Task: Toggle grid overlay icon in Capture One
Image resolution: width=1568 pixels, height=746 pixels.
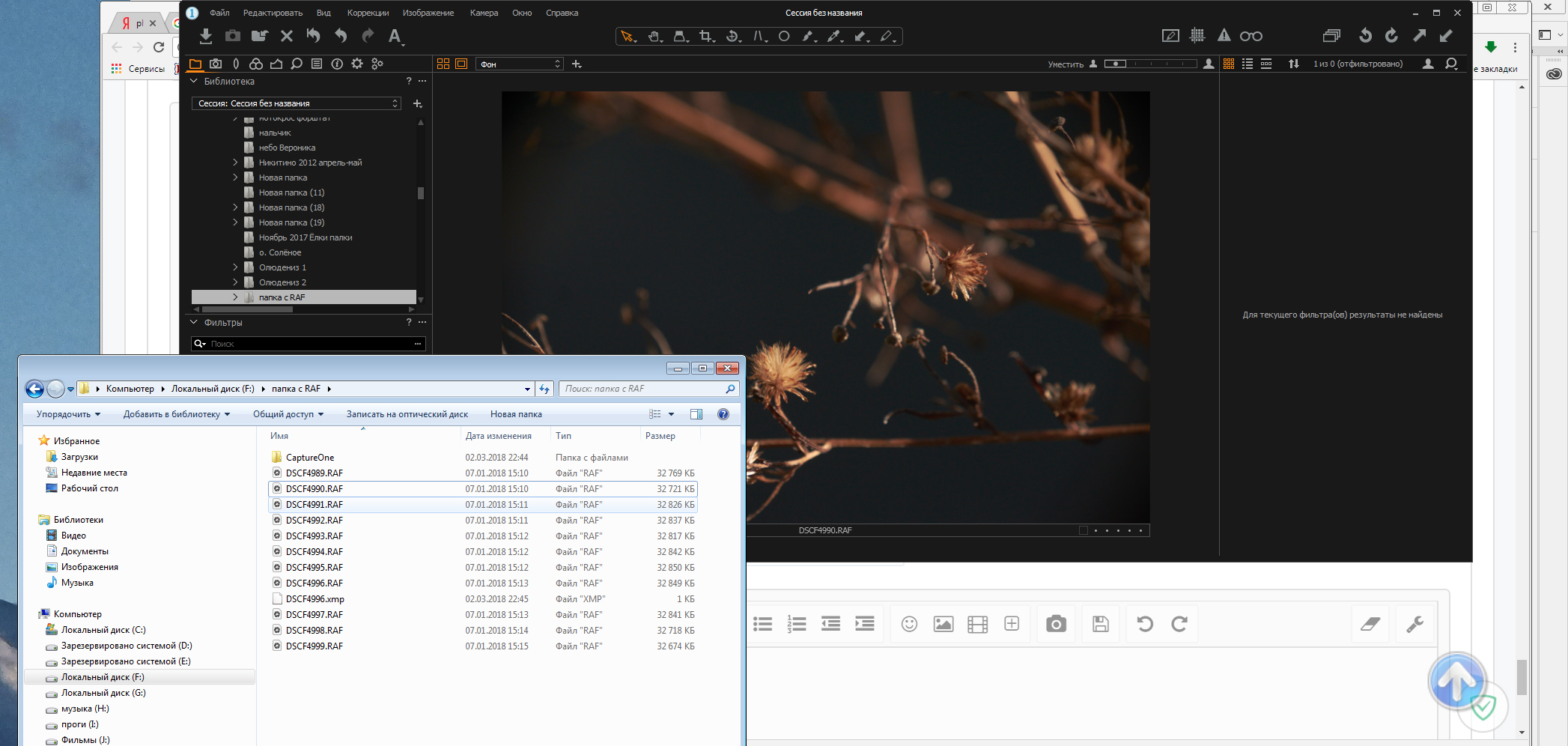Action: tap(1197, 35)
